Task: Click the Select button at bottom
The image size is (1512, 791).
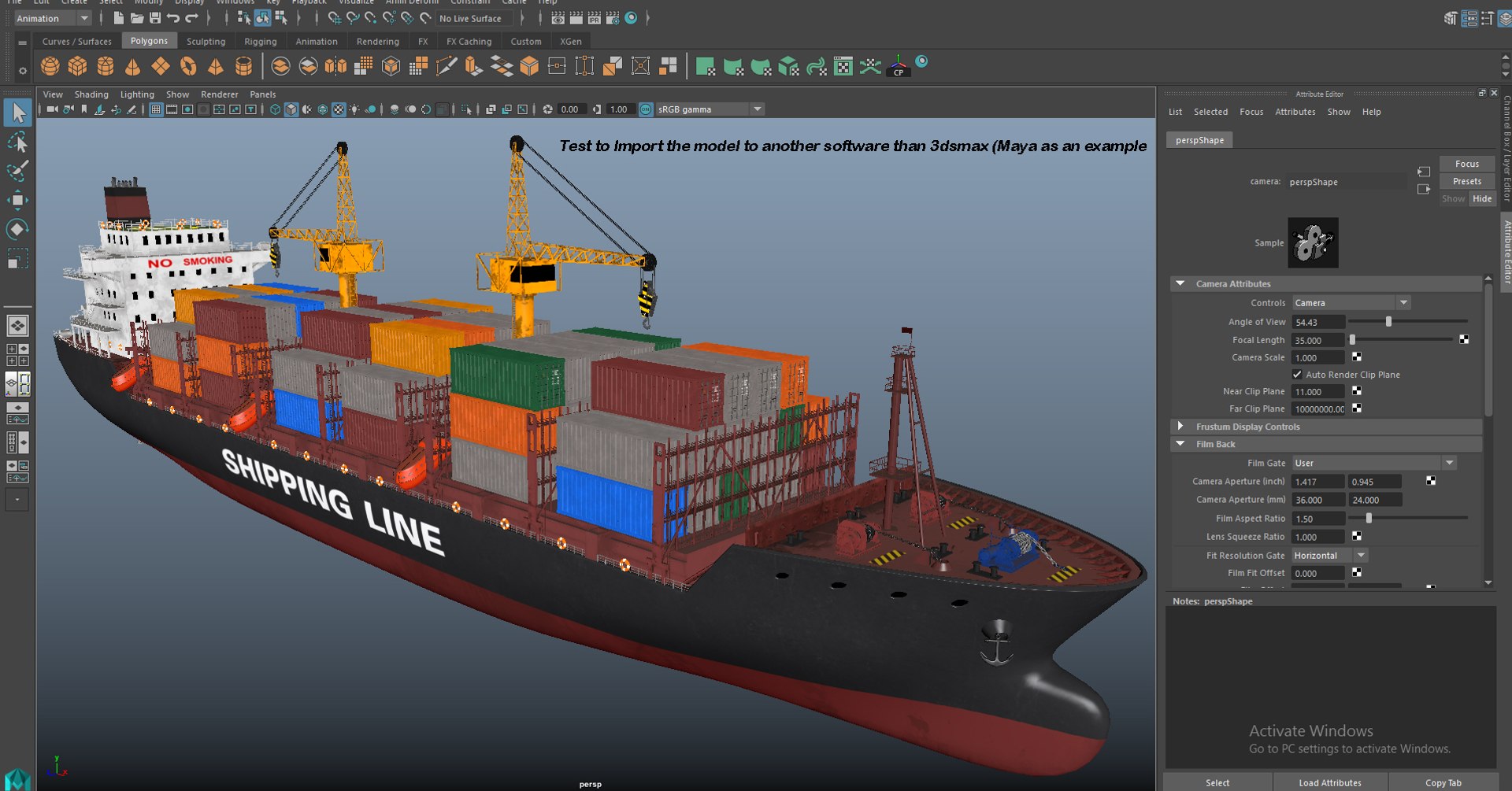Action: (x=1217, y=782)
